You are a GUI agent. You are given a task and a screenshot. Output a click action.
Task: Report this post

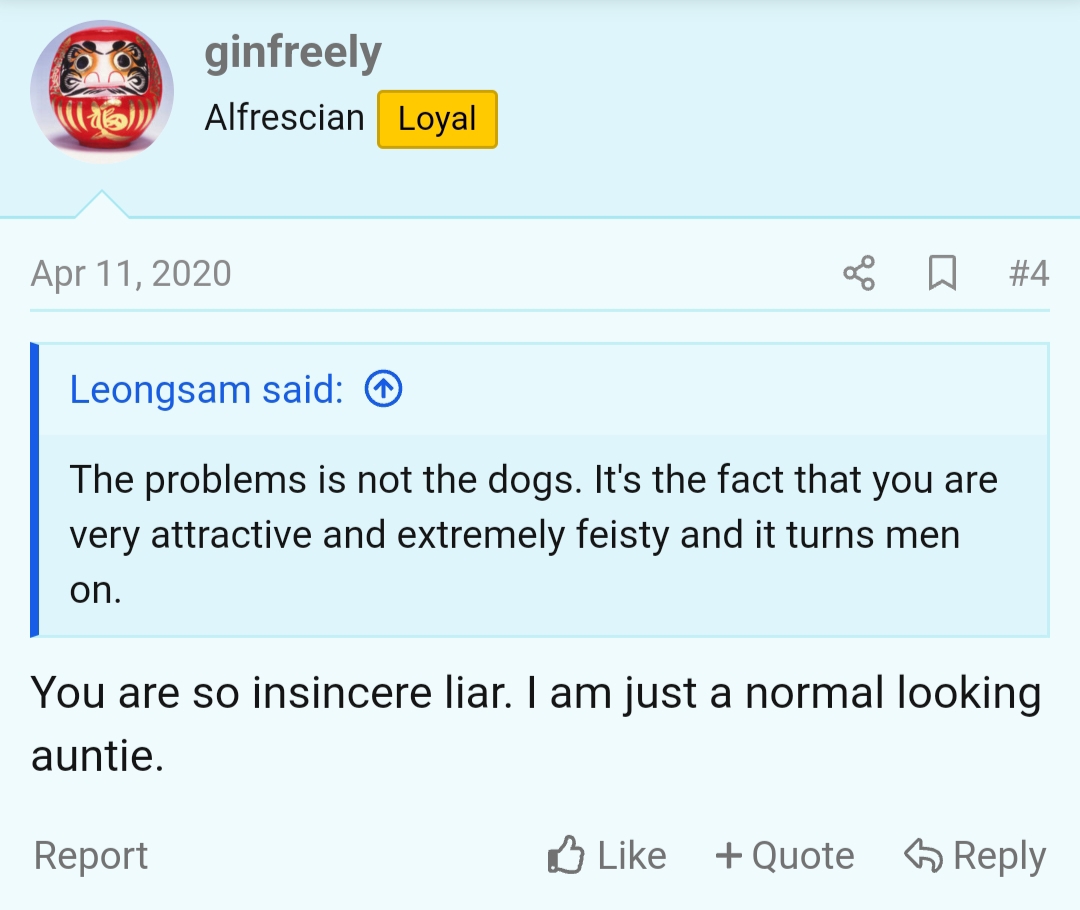[91, 856]
